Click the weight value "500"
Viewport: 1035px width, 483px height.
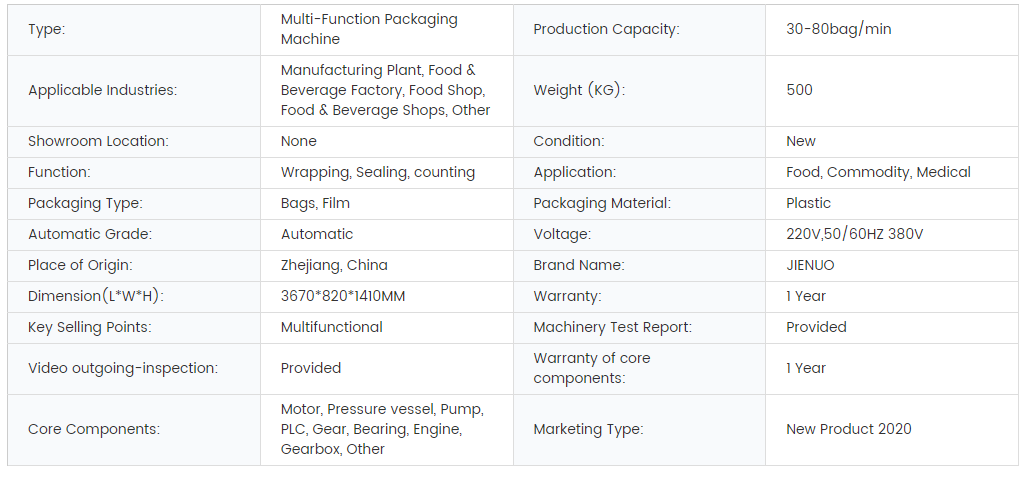[799, 90]
